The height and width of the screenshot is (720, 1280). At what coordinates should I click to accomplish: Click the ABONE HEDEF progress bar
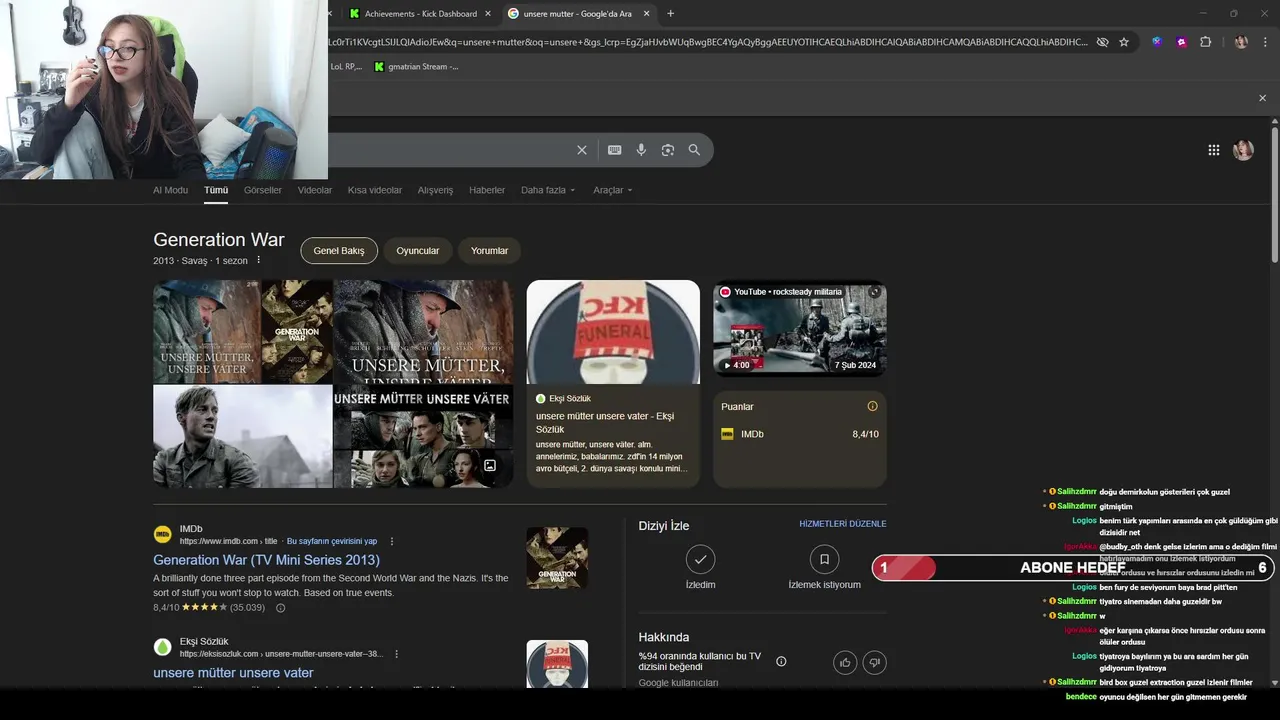pyautogui.click(x=1073, y=568)
